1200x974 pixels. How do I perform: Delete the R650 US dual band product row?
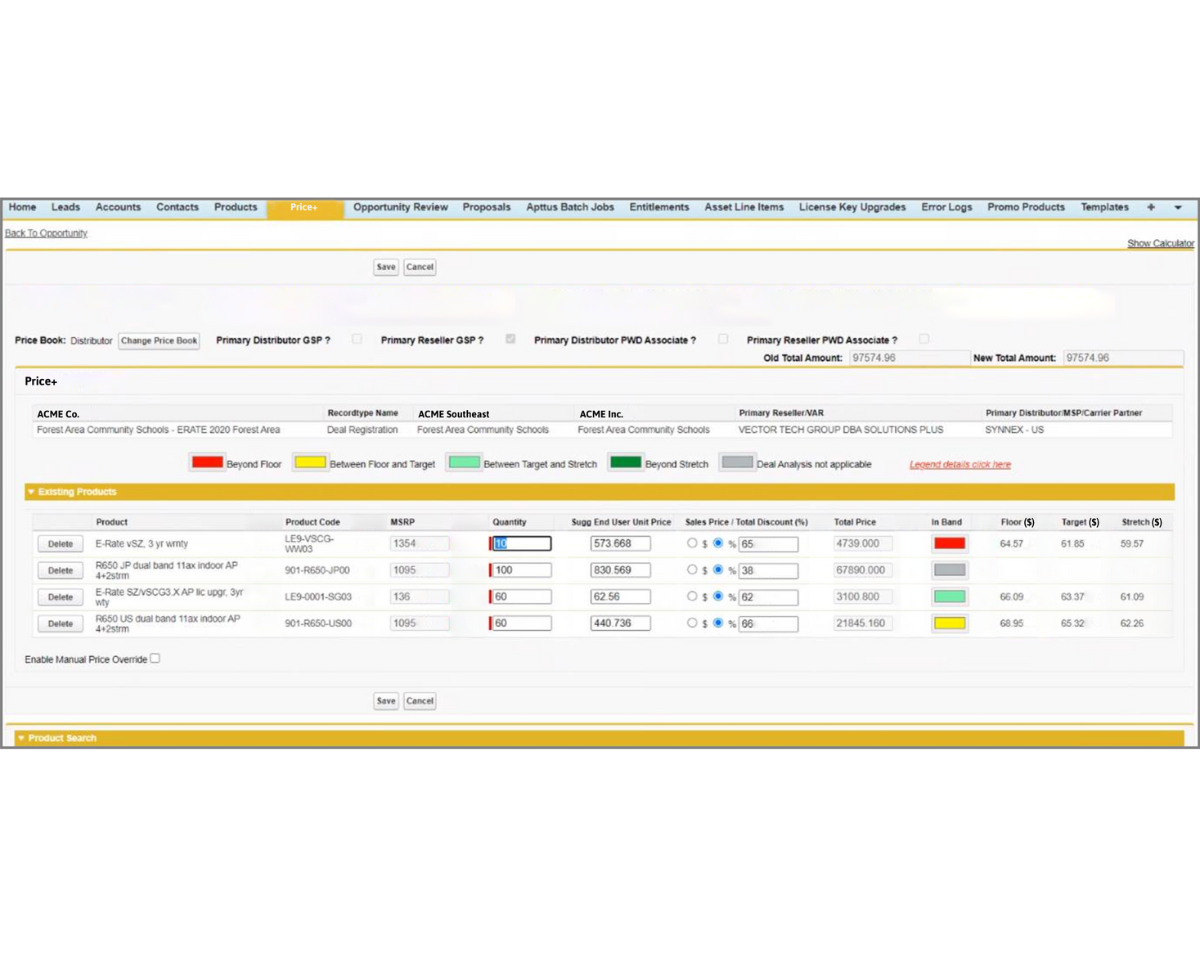[x=60, y=623]
